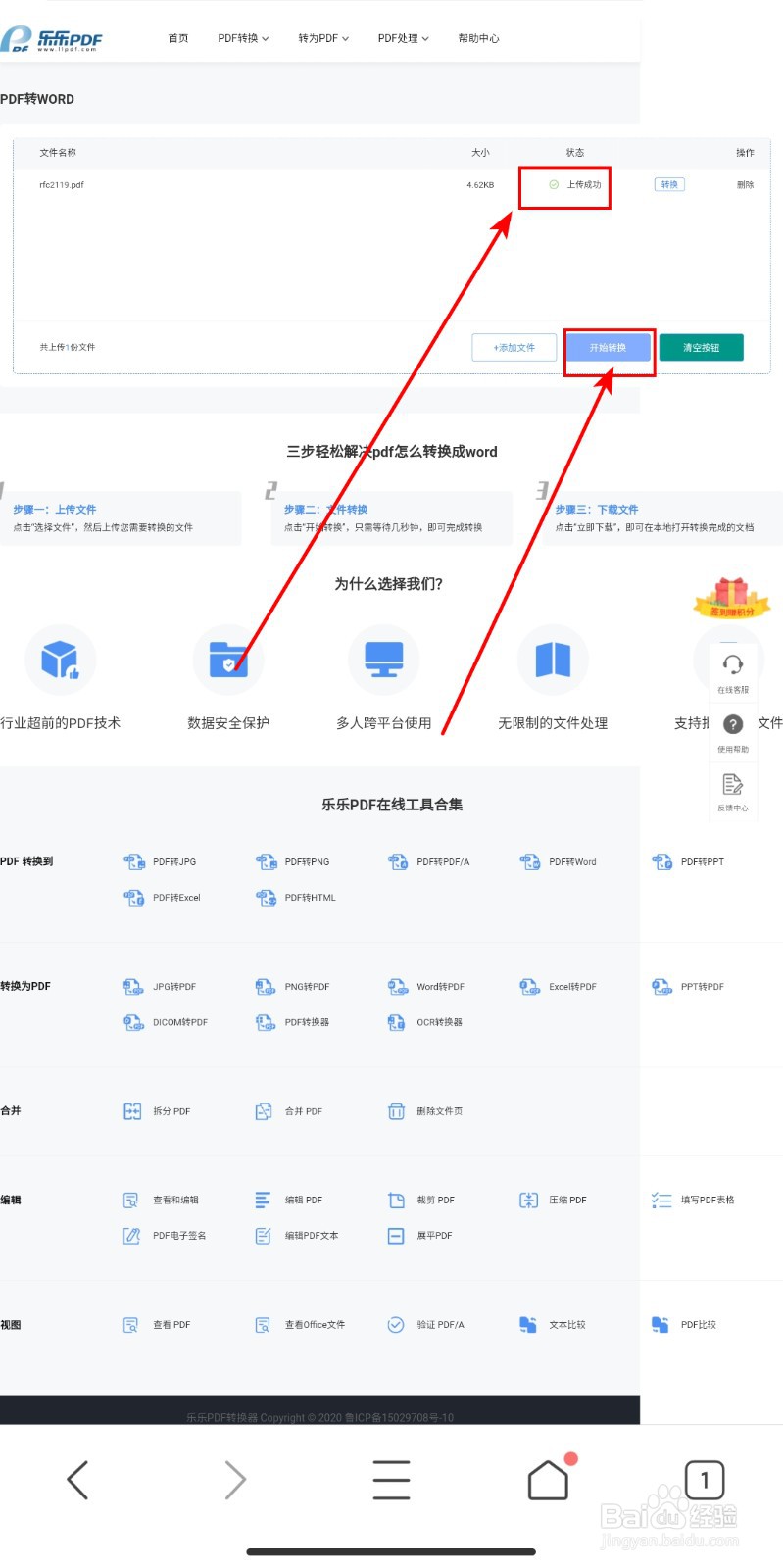
Task: Open the 验证 PDF/A tool
Action: [425, 1325]
